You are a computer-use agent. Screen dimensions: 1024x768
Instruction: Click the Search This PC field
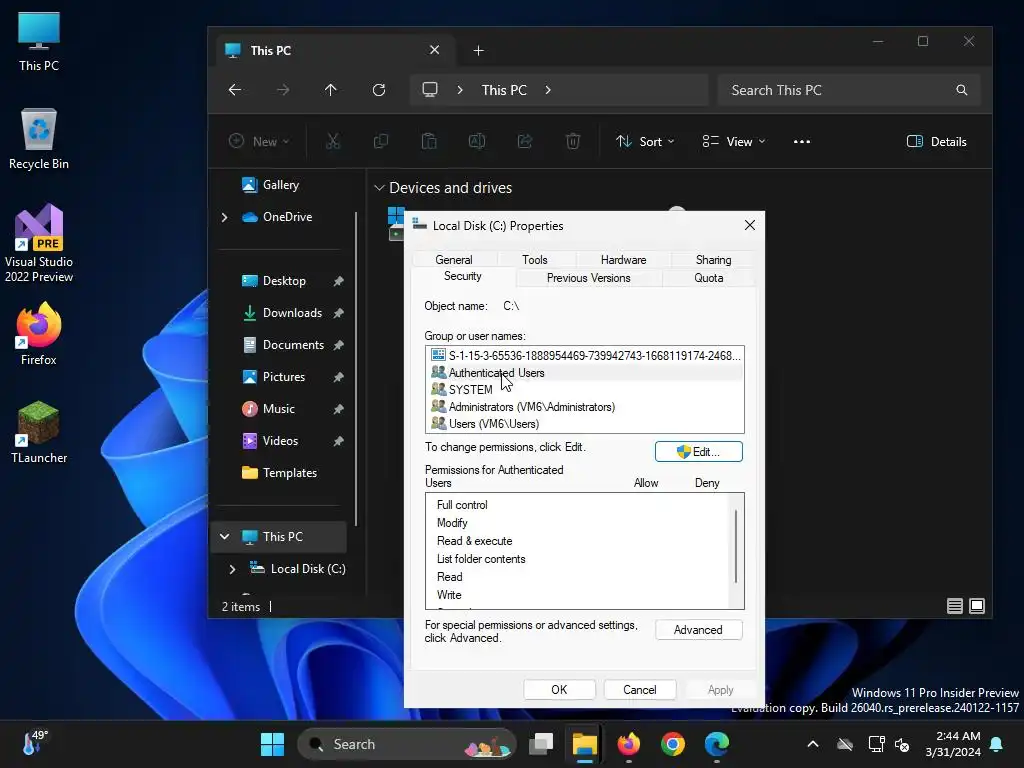point(848,90)
